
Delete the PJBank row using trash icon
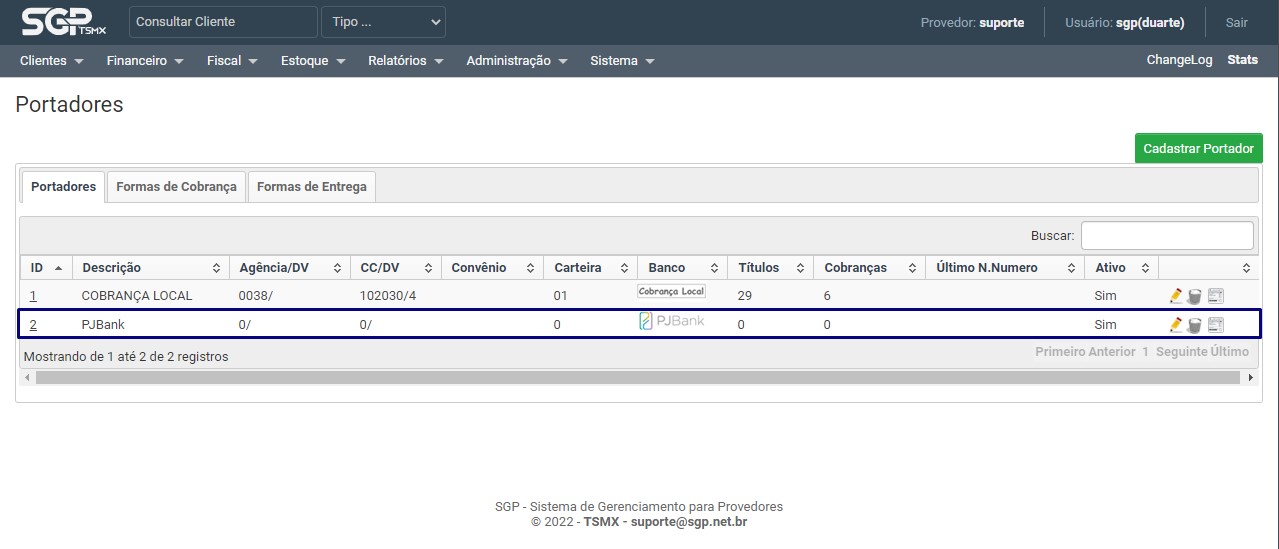(x=1194, y=325)
